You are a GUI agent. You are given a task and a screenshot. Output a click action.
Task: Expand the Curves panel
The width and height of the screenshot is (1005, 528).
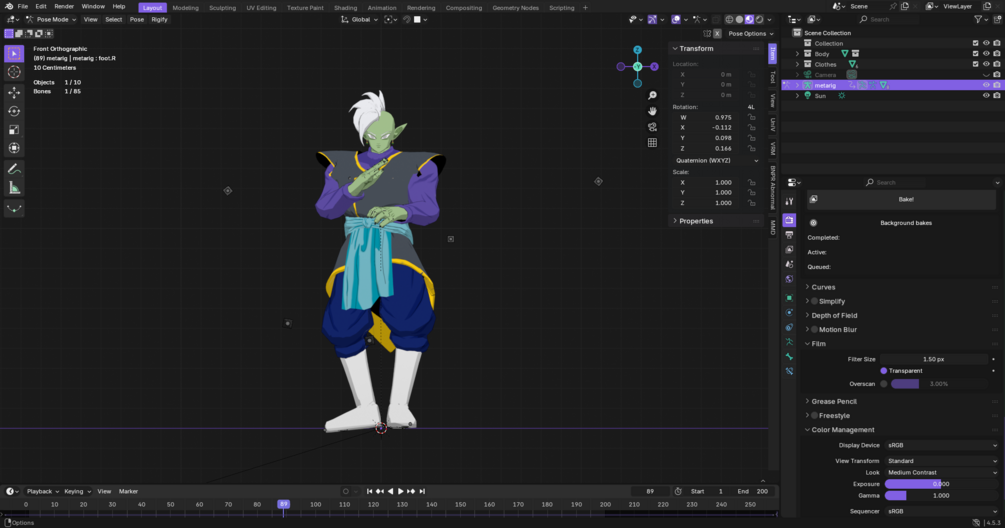coord(823,287)
